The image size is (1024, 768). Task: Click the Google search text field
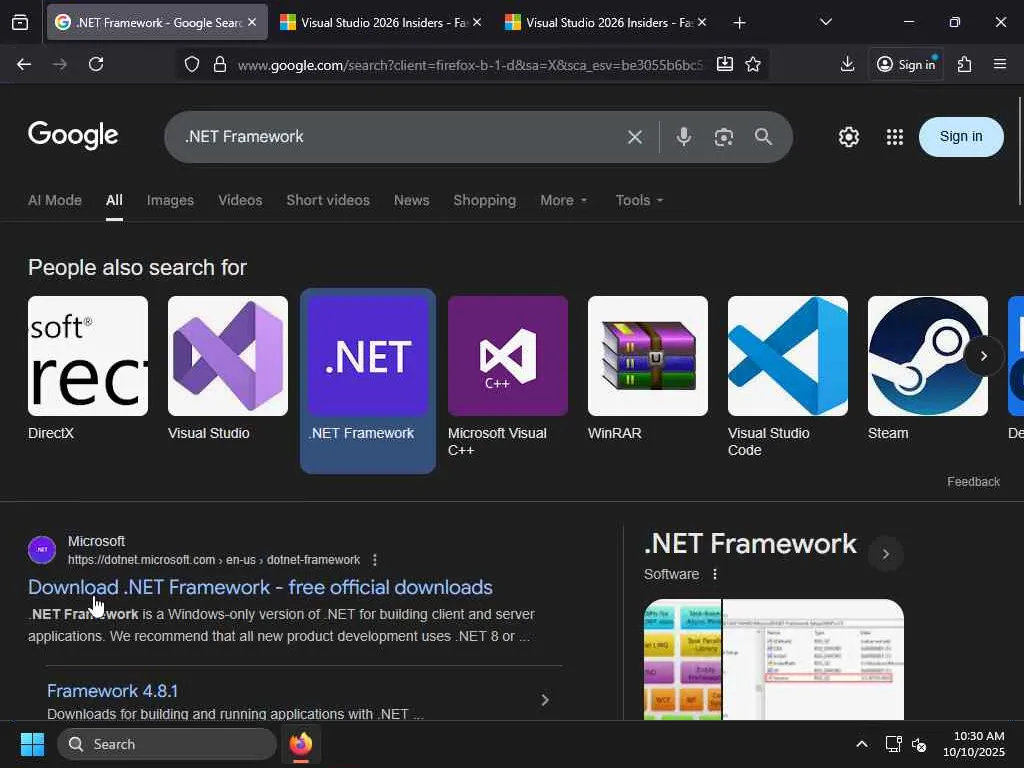point(398,136)
